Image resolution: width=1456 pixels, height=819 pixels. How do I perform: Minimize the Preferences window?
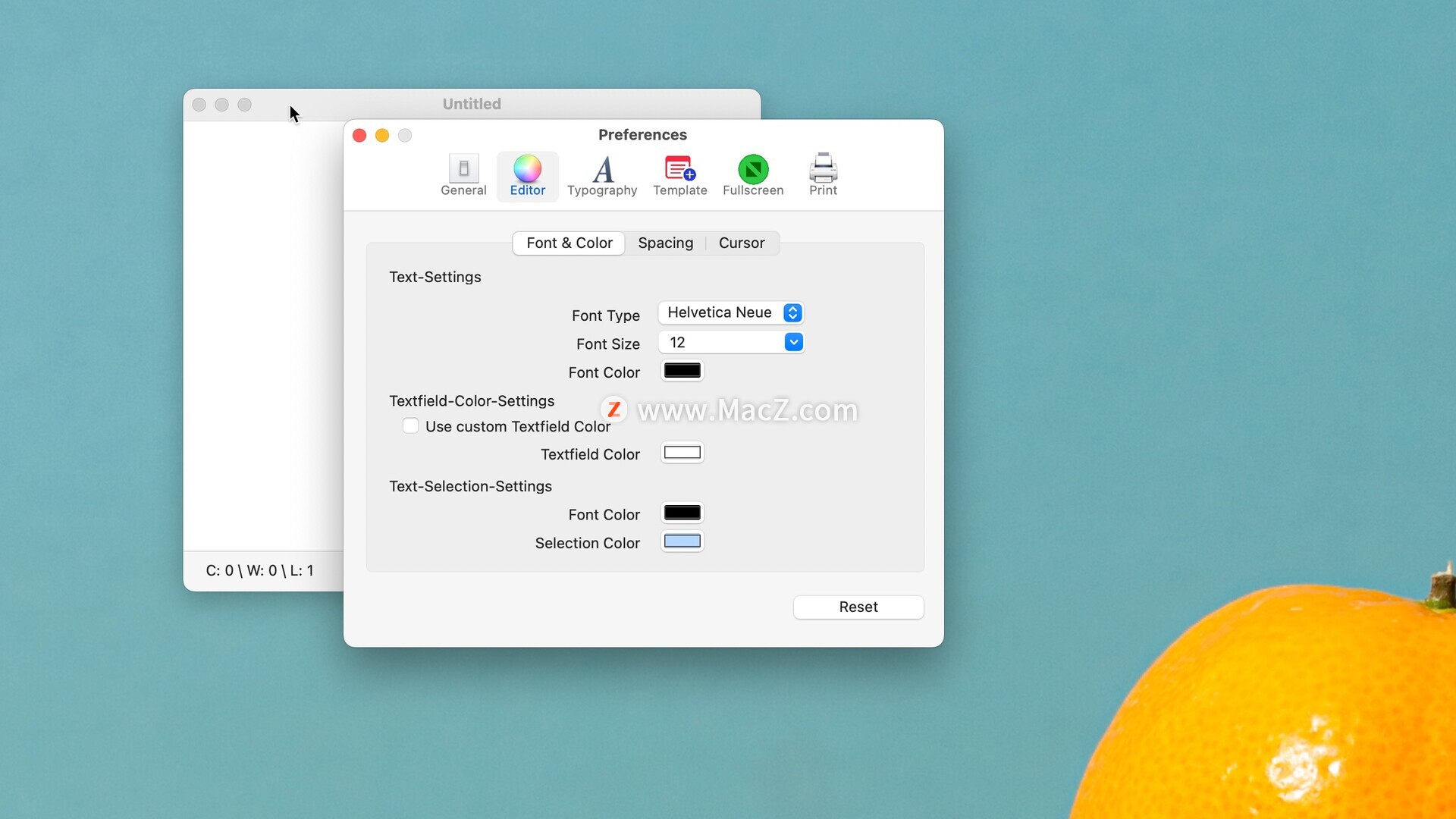pyautogui.click(x=382, y=136)
